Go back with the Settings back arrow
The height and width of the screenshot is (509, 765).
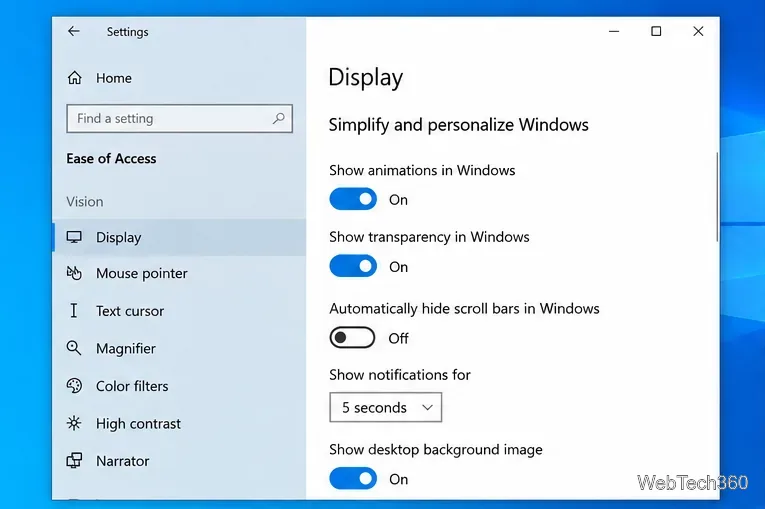(x=74, y=31)
